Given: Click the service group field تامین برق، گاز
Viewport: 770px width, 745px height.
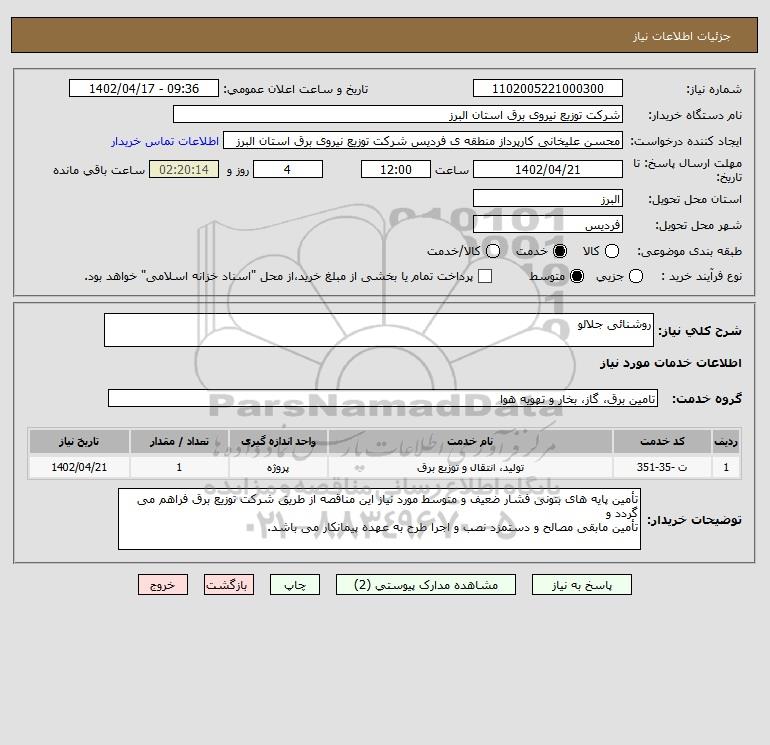Looking at the screenshot, I should click(x=383, y=398).
